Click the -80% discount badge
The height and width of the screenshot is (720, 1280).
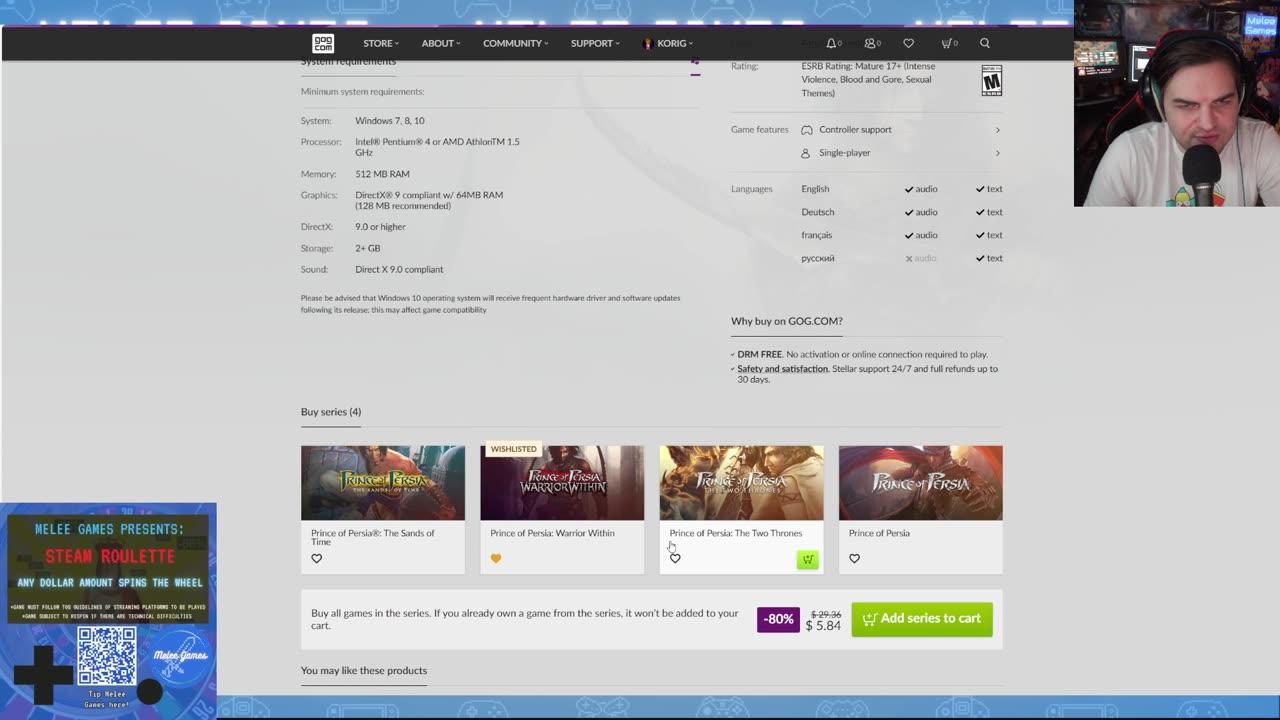pos(778,619)
